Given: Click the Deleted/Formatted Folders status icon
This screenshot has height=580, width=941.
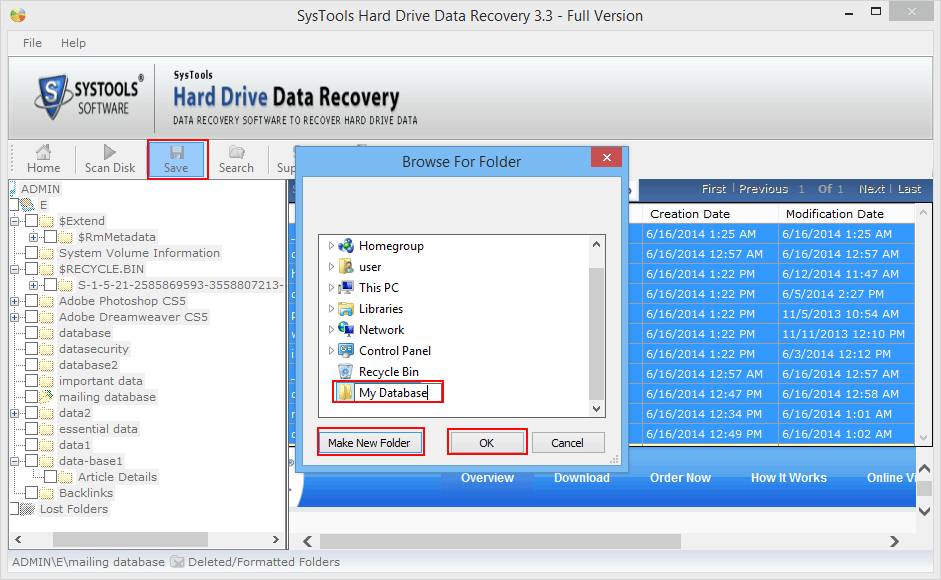Looking at the screenshot, I should click(177, 562).
